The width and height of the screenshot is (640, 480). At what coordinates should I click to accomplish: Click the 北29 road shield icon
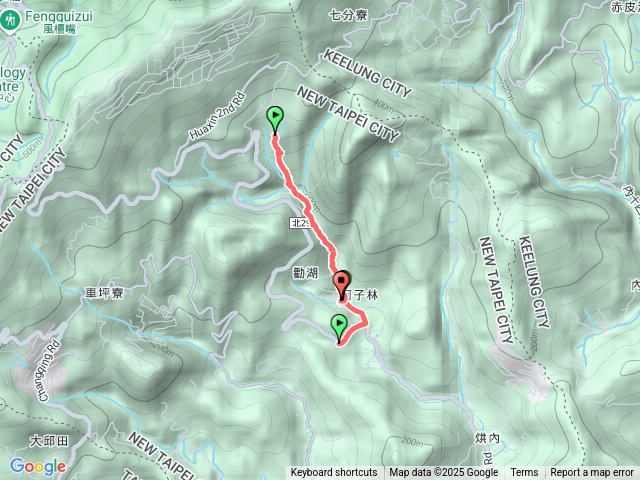[301, 223]
